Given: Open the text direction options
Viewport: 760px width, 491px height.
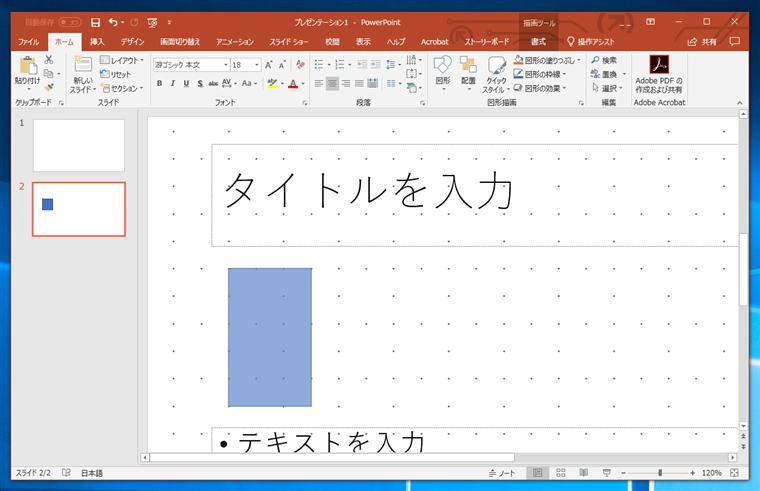Looking at the screenshot, I should click(x=413, y=60).
